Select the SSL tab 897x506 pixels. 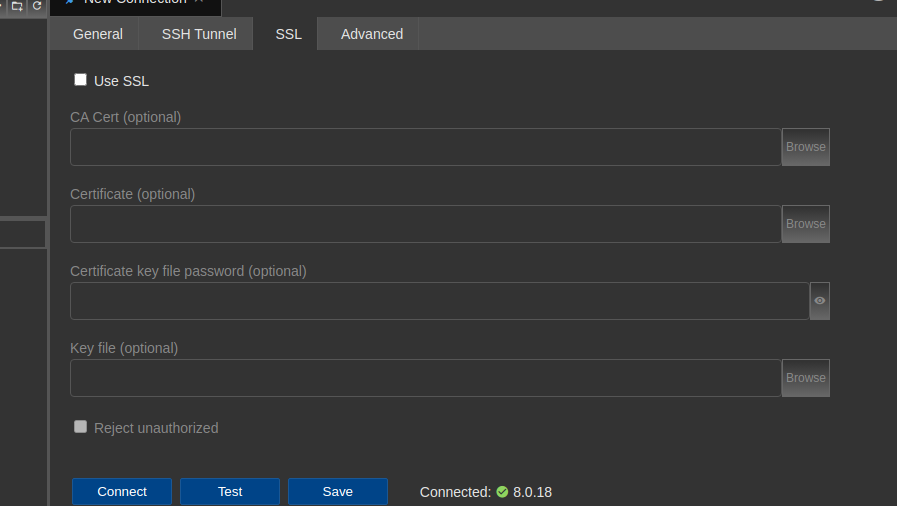(x=288, y=34)
